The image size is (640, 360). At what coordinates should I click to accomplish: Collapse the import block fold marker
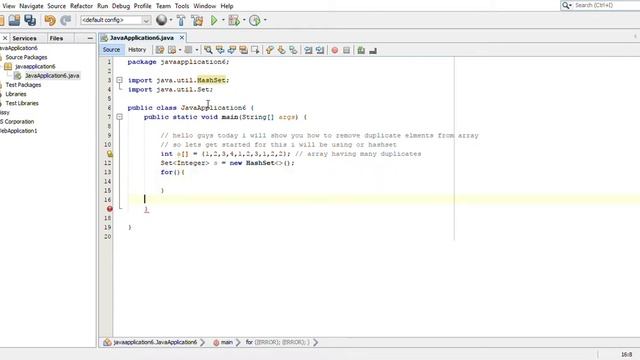click(120, 80)
